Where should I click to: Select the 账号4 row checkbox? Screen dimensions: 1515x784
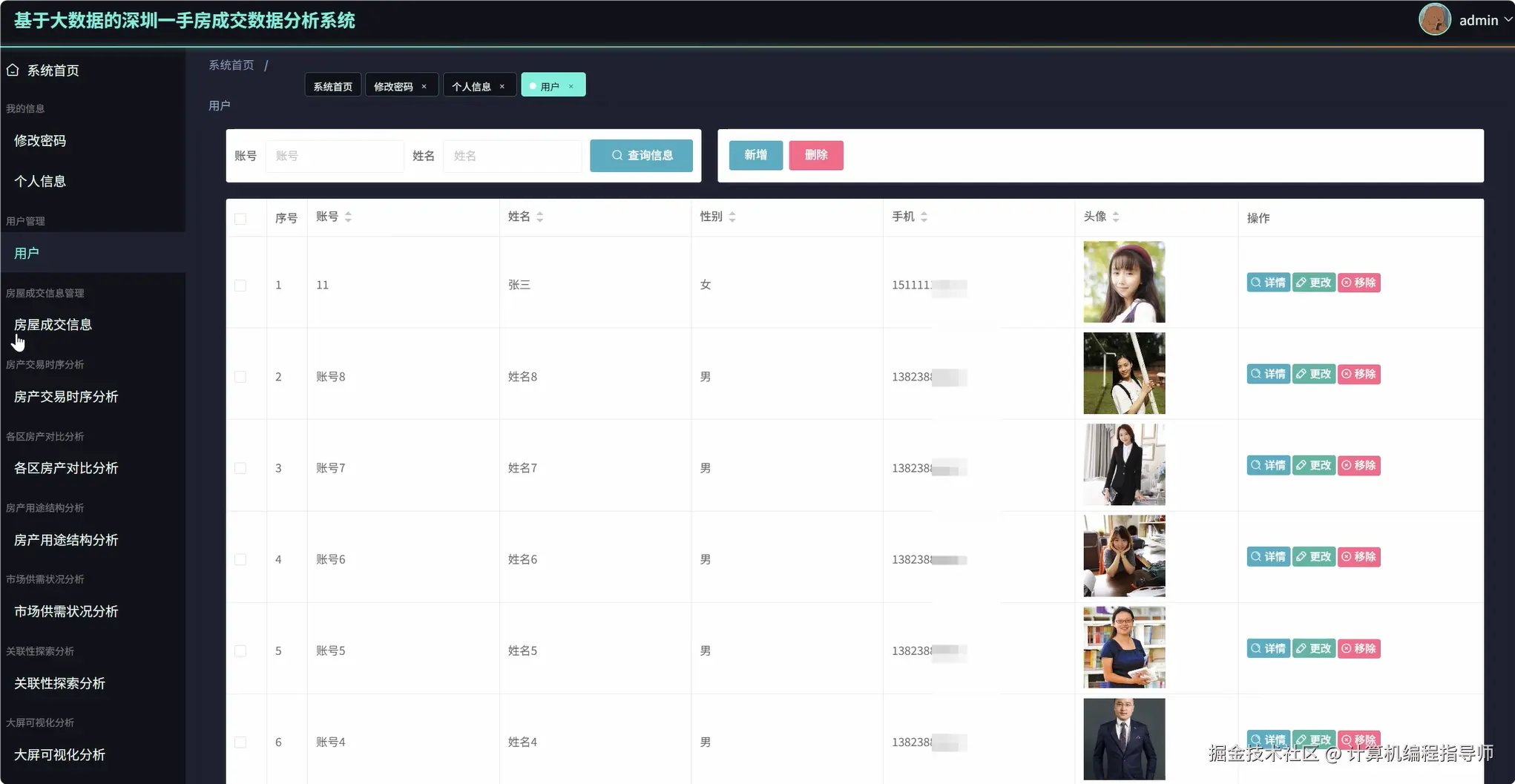pos(240,742)
